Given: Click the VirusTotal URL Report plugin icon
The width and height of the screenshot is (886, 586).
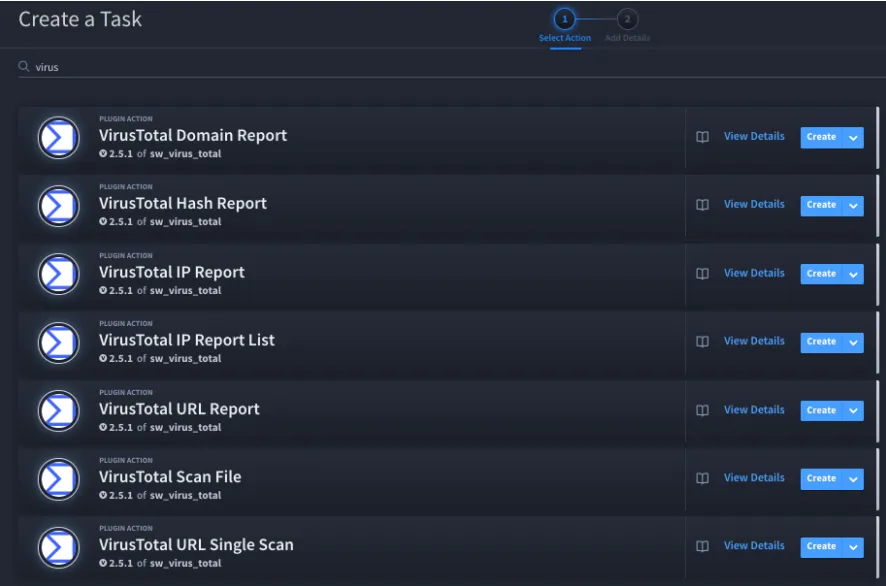Looking at the screenshot, I should [59, 411].
